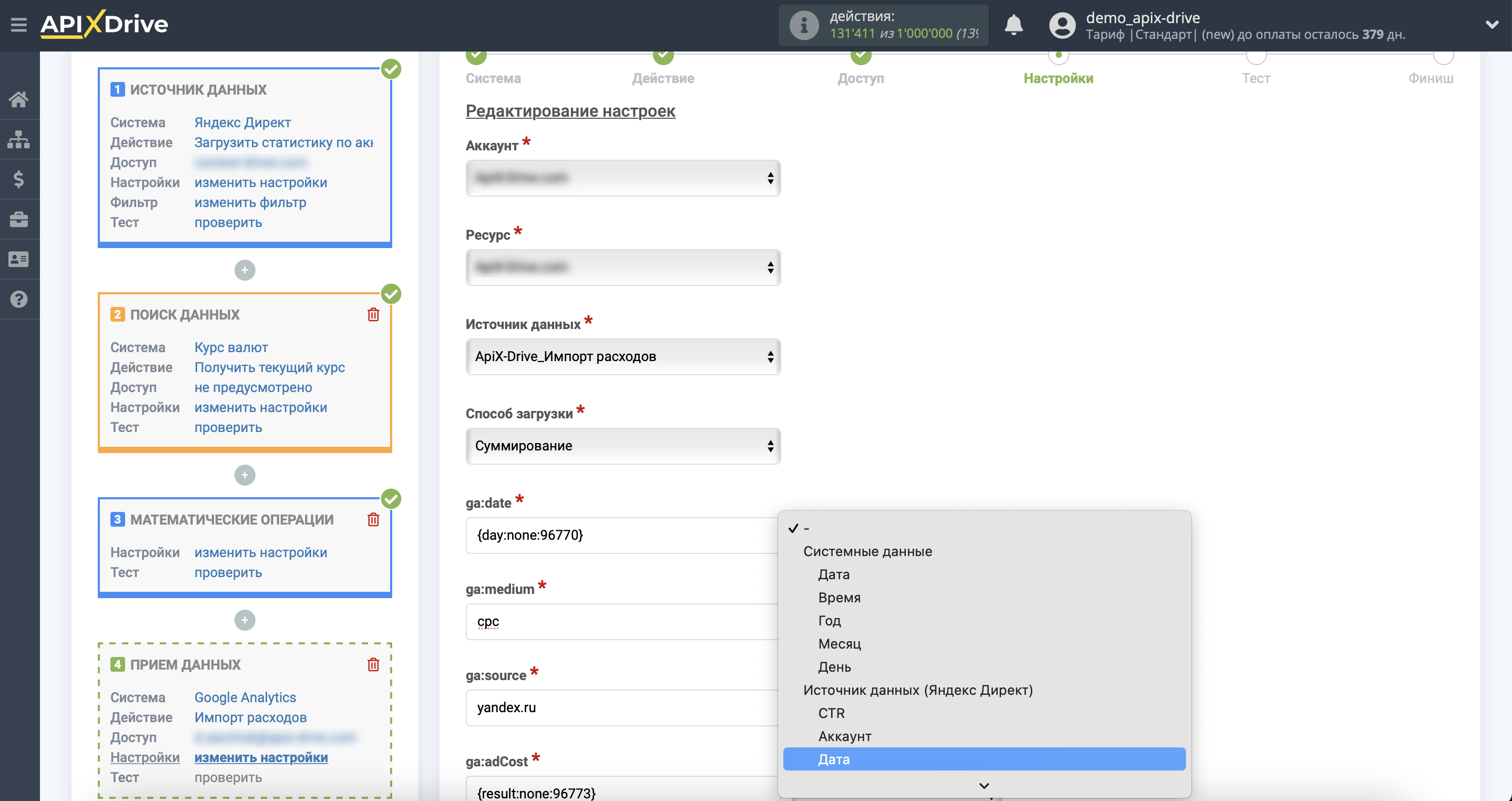Click the user profile avatar icon
The image size is (1512, 801).
click(1062, 25)
